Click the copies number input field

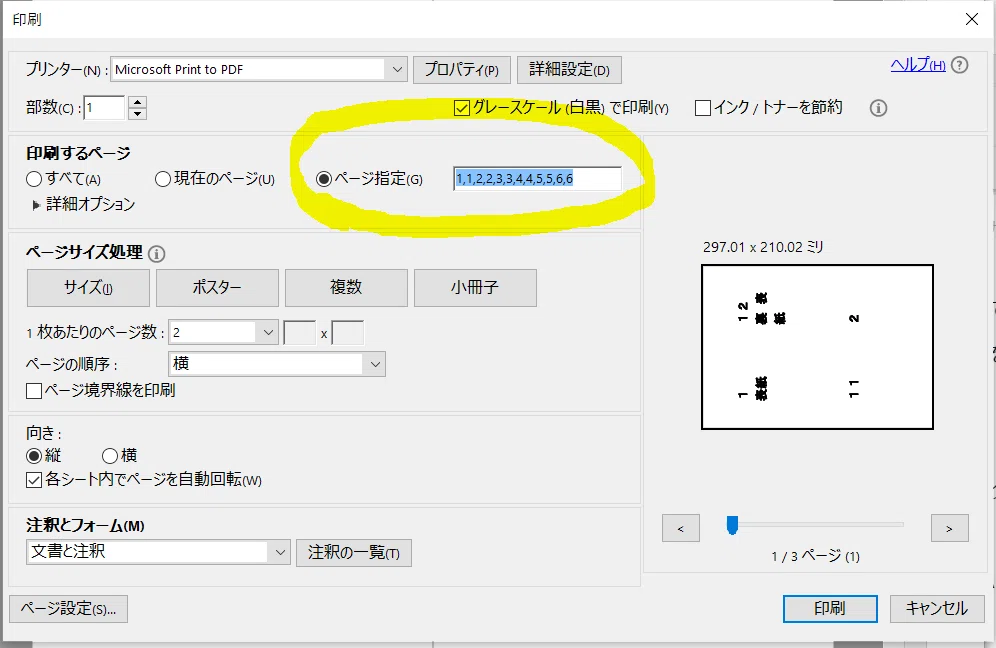[x=104, y=108]
